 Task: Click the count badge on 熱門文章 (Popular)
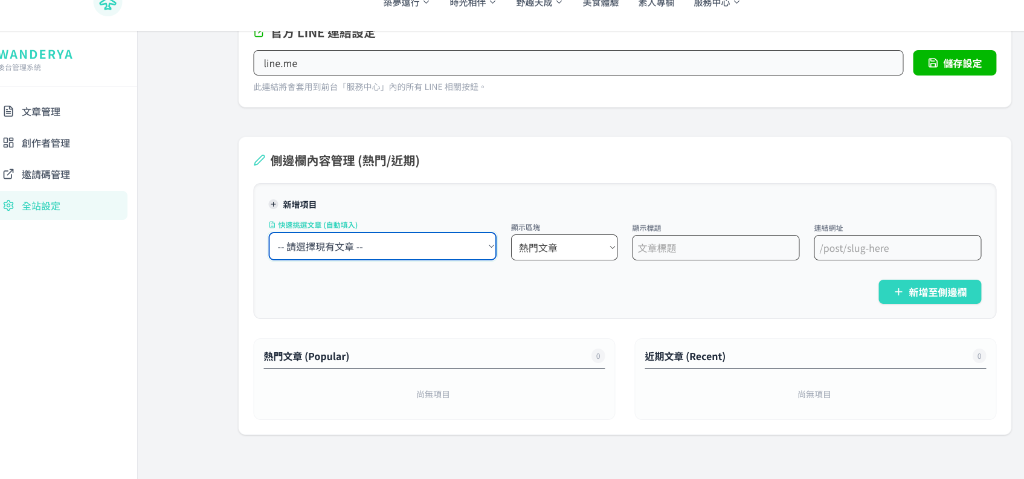pyautogui.click(x=597, y=356)
